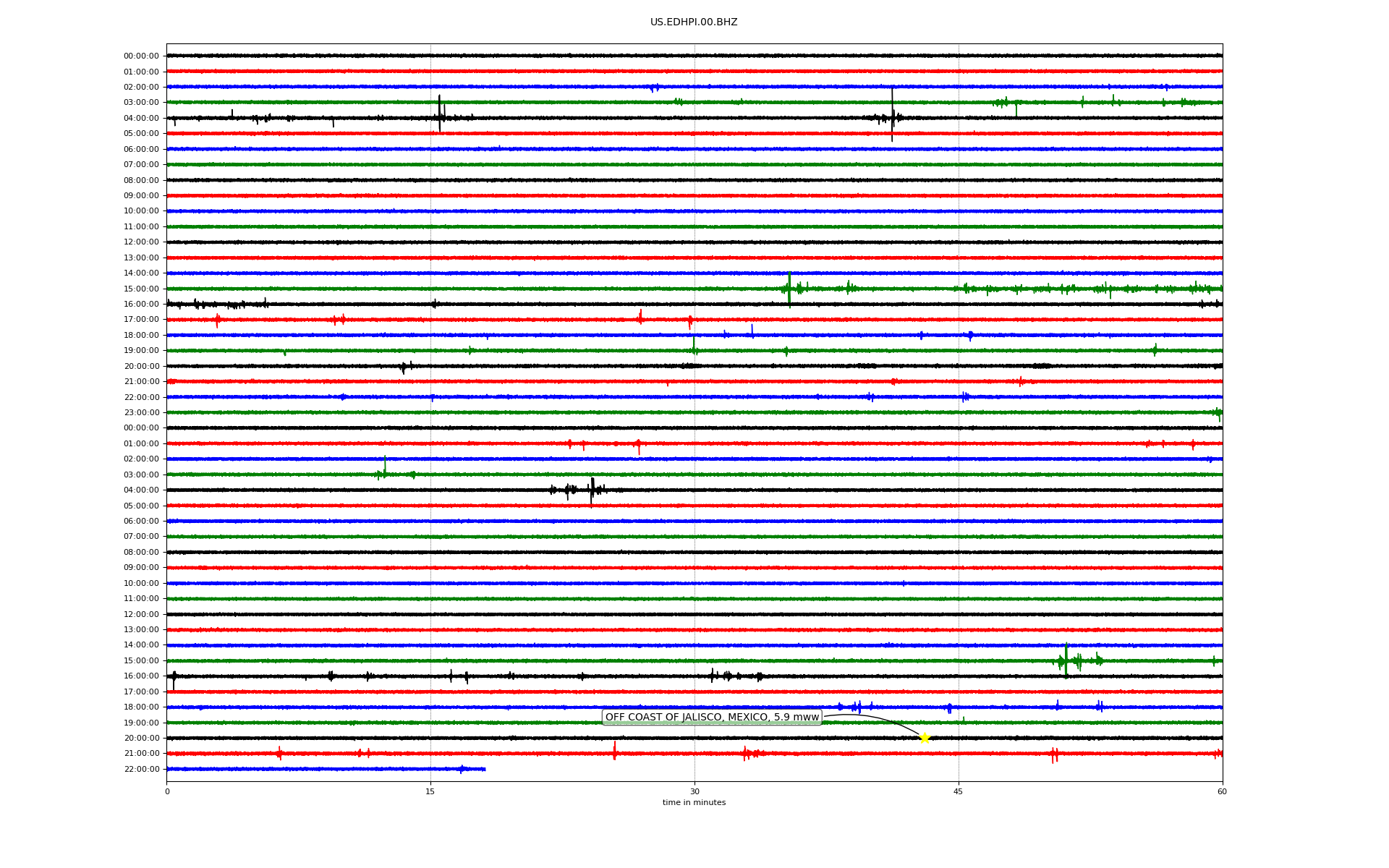The image size is (1389, 868).
Task: Click the 'time in minutes' axis label
Action: click(x=694, y=803)
